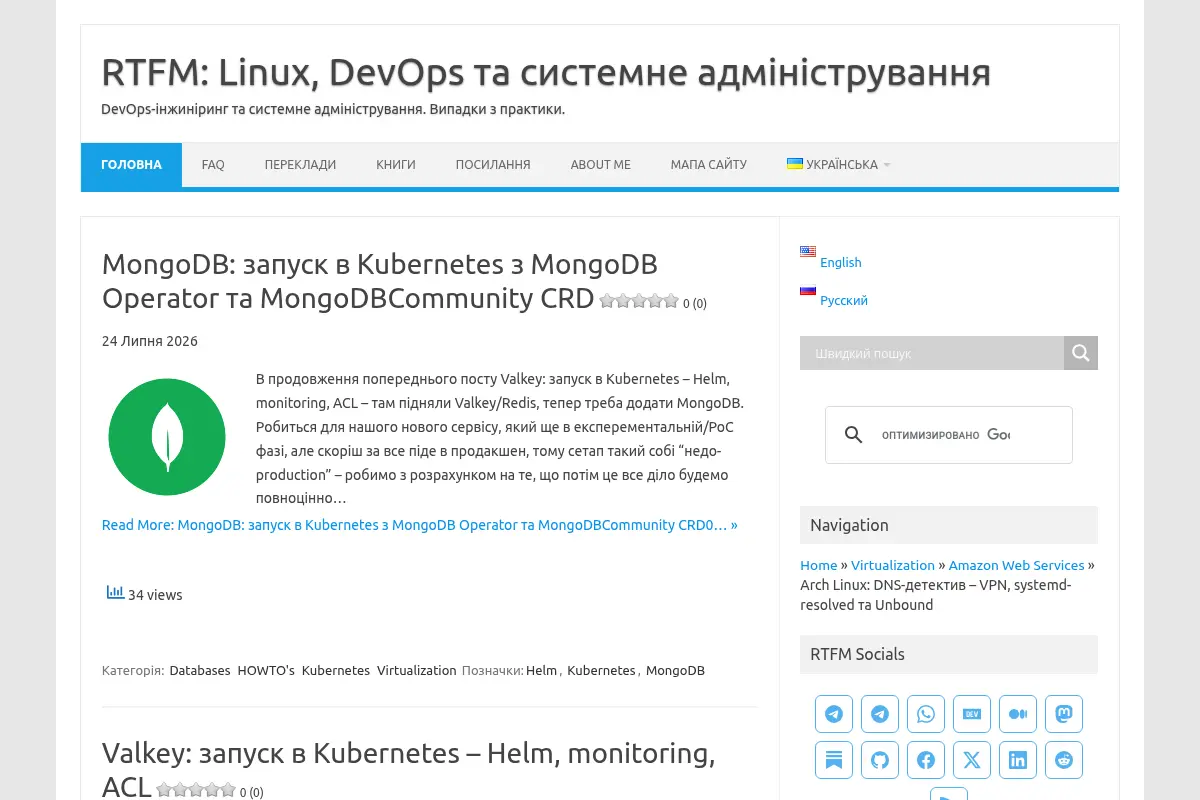This screenshot has width=1200, height=800.
Task: Click the 34 views counter text
Action: point(155,594)
